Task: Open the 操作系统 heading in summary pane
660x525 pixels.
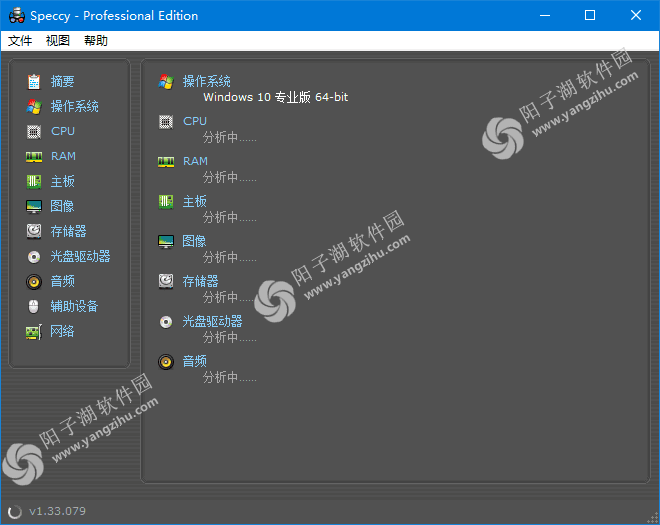Action: (207, 81)
